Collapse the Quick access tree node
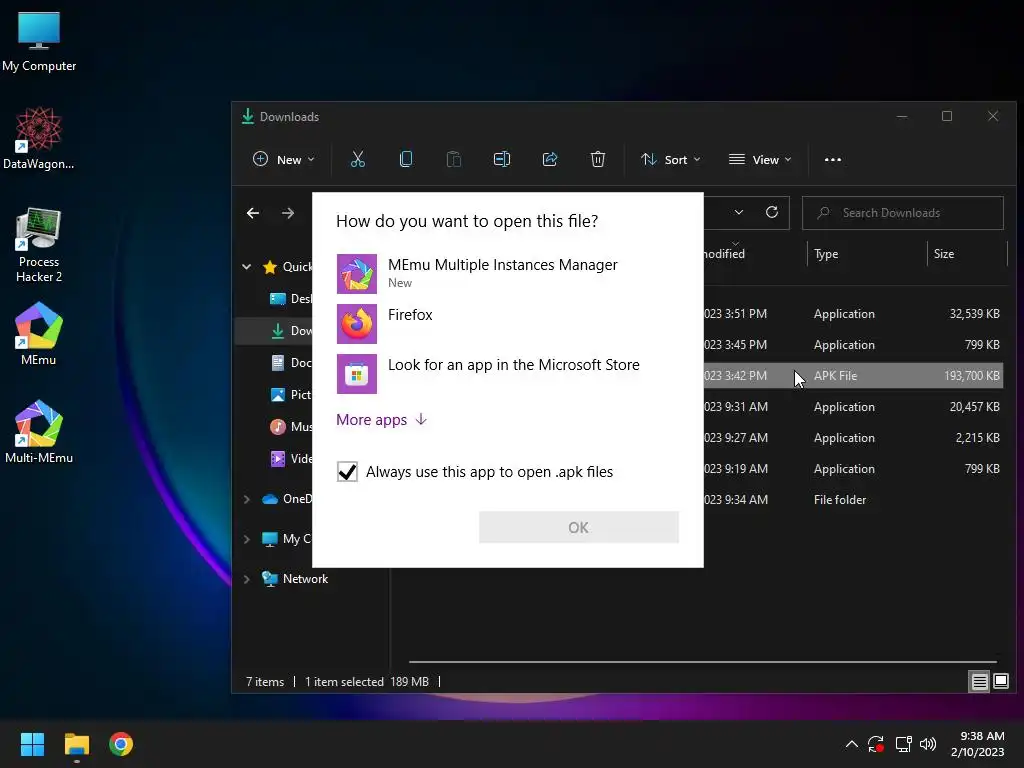 click(247, 266)
